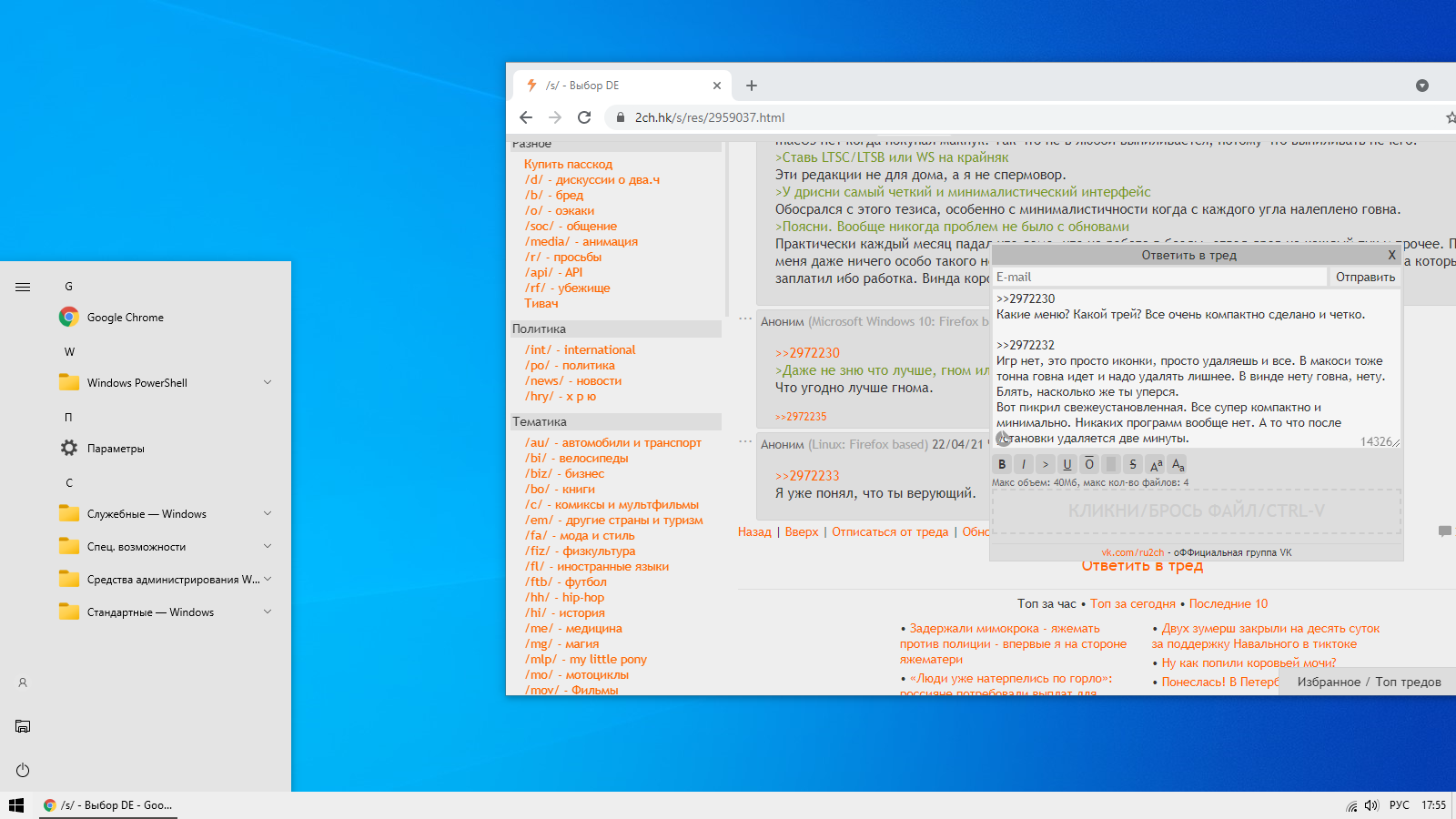Open the Documents icon in Start menu

[x=23, y=726]
